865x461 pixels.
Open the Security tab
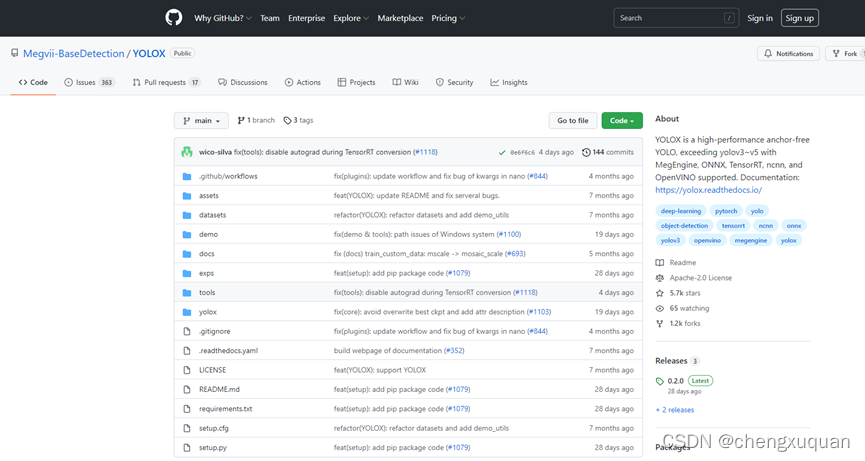click(455, 82)
